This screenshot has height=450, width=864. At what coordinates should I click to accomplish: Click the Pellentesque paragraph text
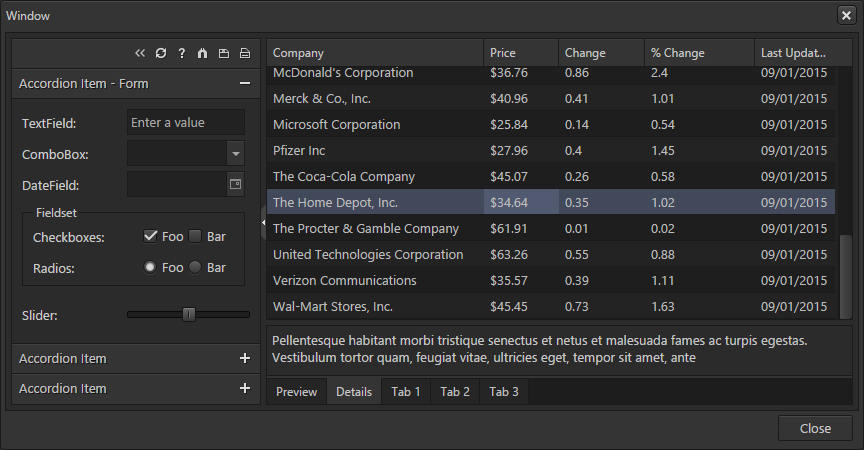point(539,349)
